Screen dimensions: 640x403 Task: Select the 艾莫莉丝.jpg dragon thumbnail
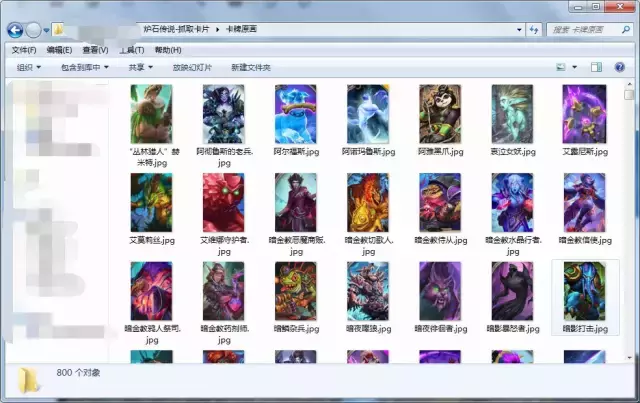pyautogui.click(x=151, y=203)
